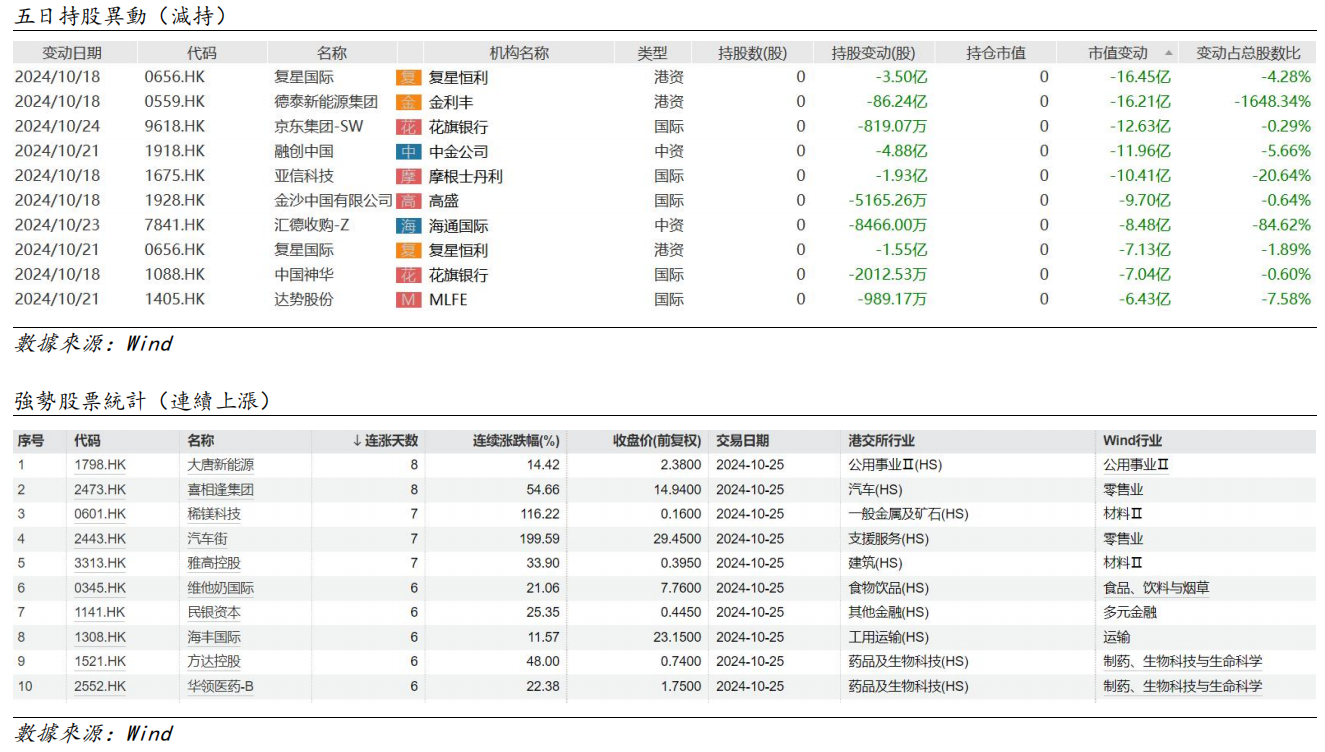Screen dimensions: 1325x752
Task: Open stock code link 0345.HK
Action: click(x=100, y=588)
